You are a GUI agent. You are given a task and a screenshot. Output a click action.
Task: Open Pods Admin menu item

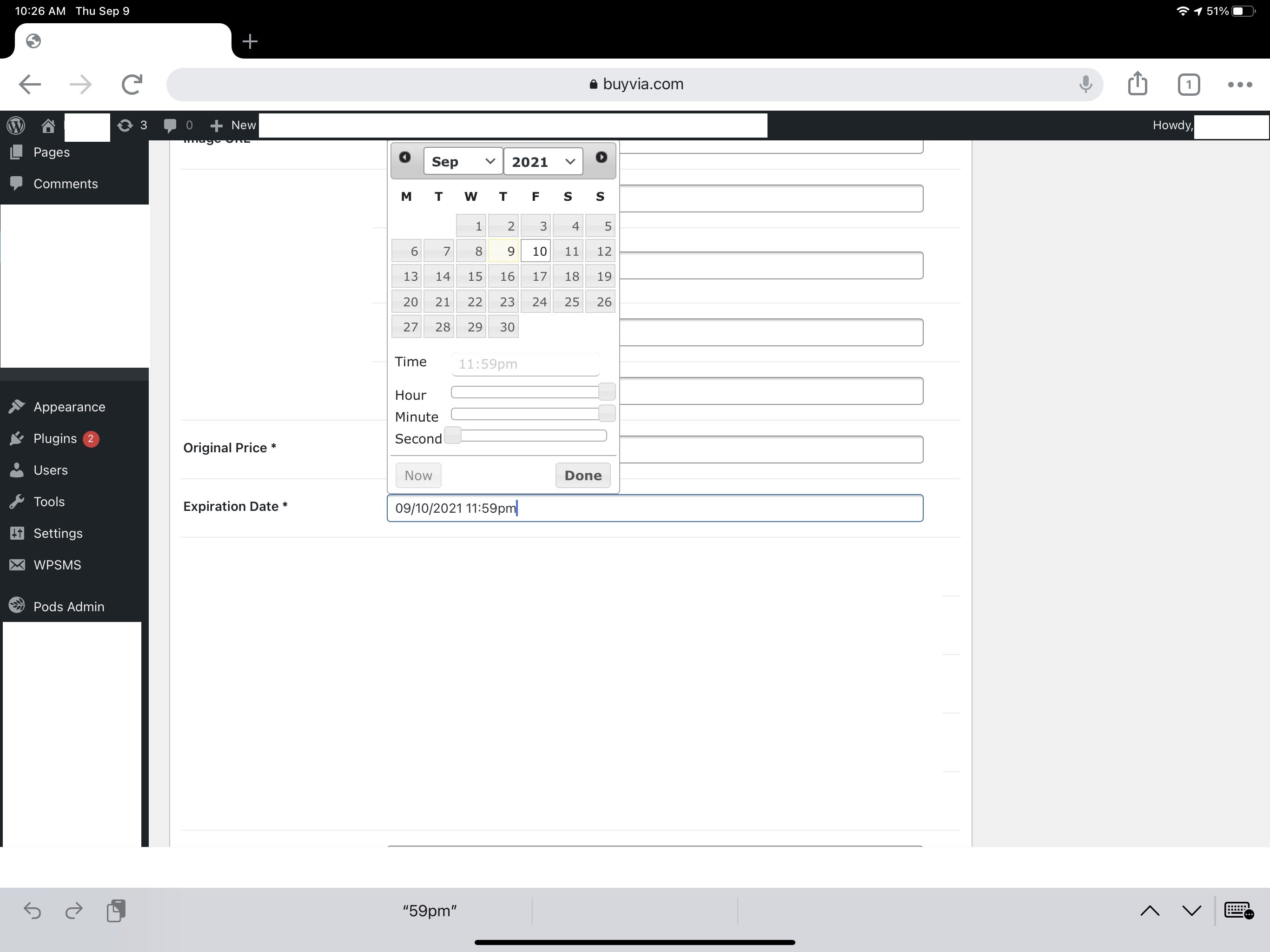(68, 606)
